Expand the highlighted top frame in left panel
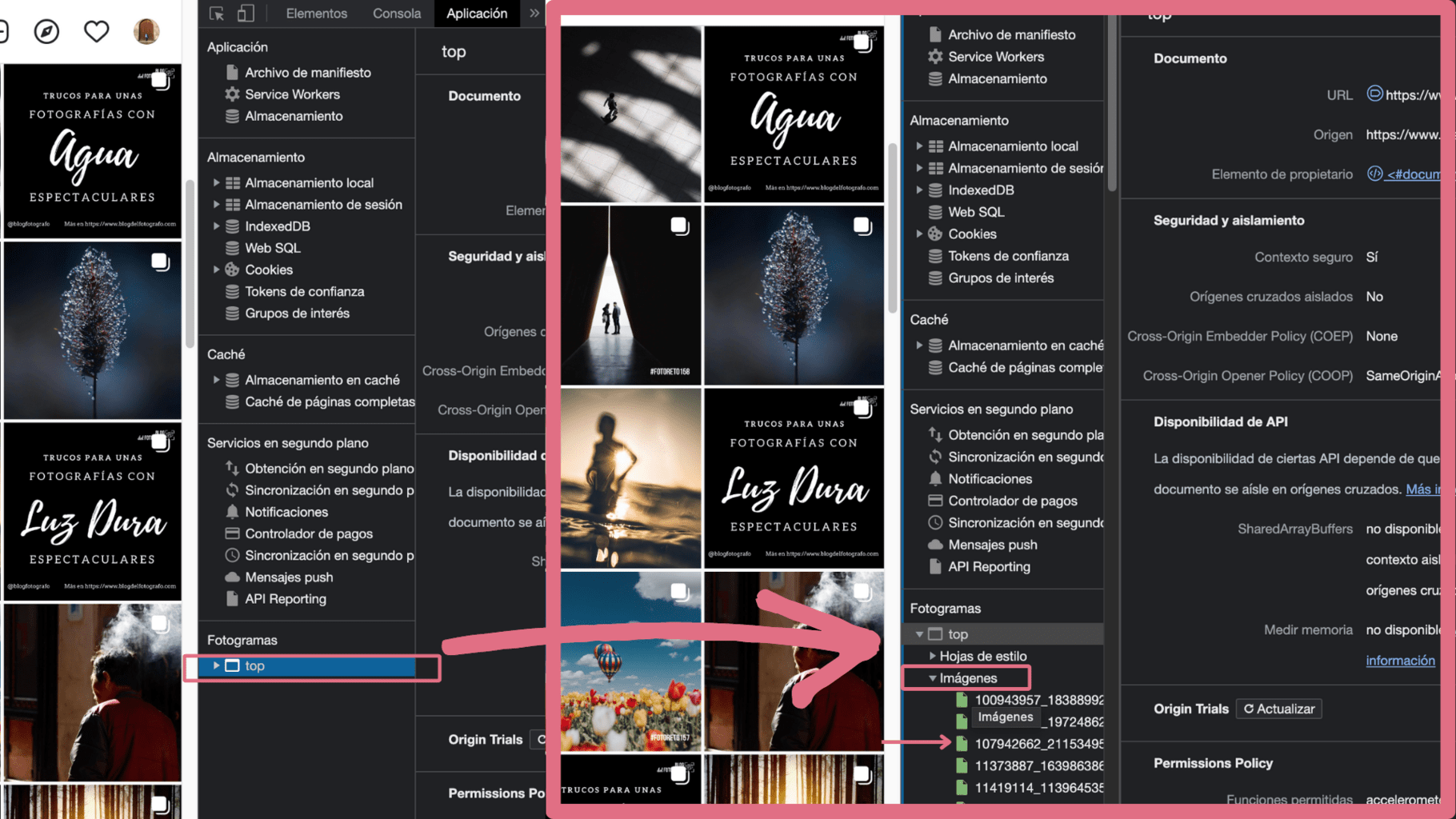 point(217,665)
